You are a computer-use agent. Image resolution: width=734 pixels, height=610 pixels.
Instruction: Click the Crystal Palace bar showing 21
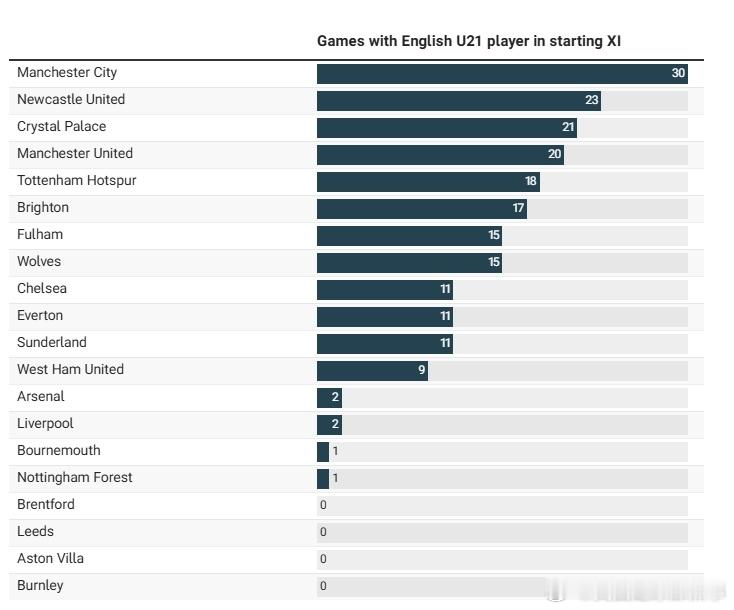(x=447, y=128)
